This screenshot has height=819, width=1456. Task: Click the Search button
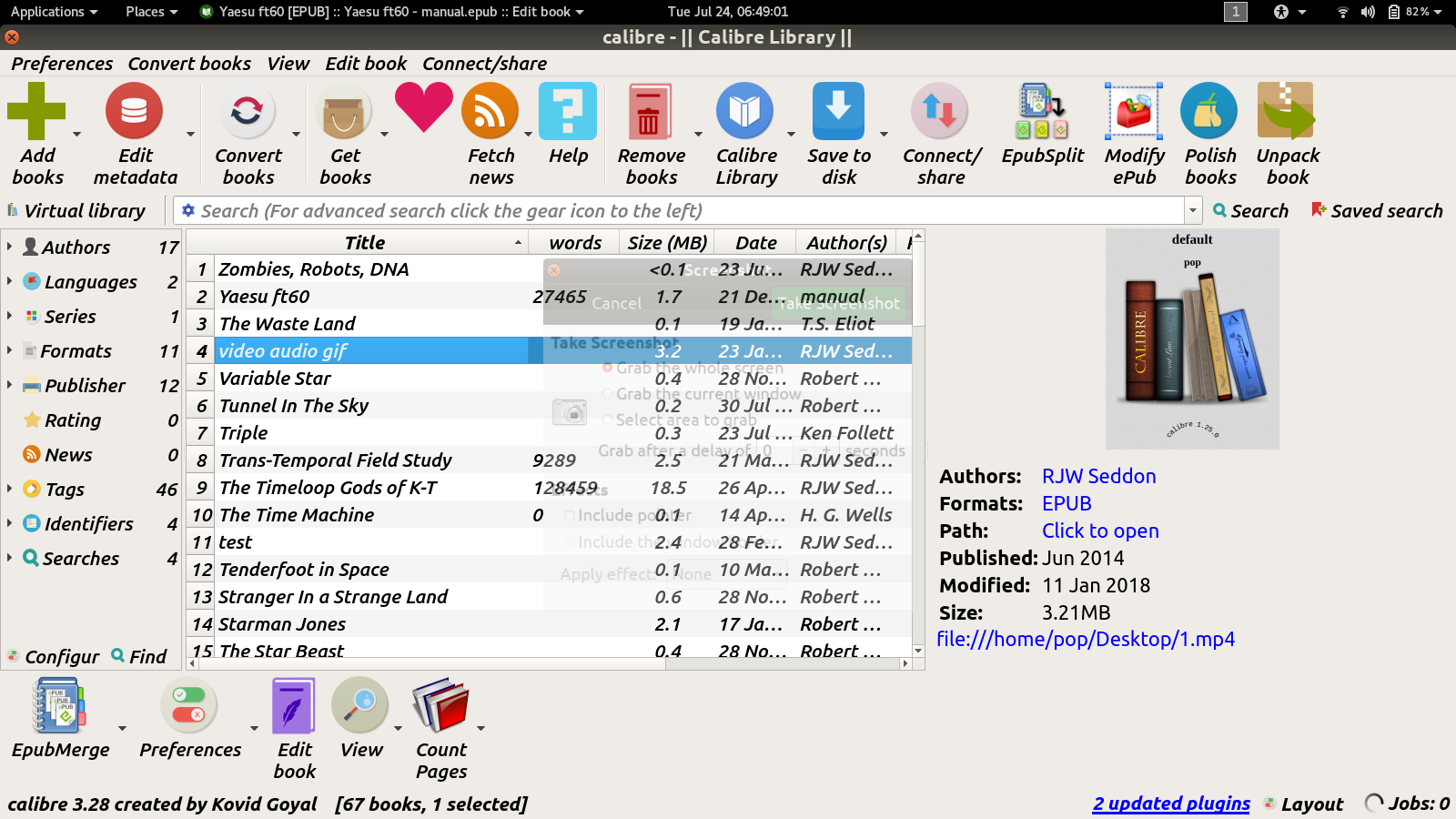(1251, 211)
